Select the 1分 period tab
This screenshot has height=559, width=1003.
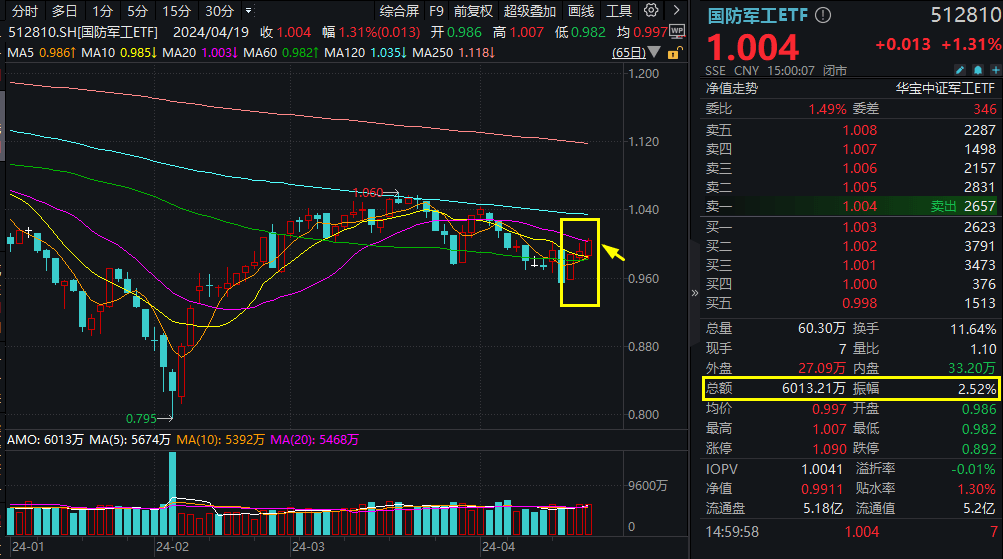click(102, 11)
